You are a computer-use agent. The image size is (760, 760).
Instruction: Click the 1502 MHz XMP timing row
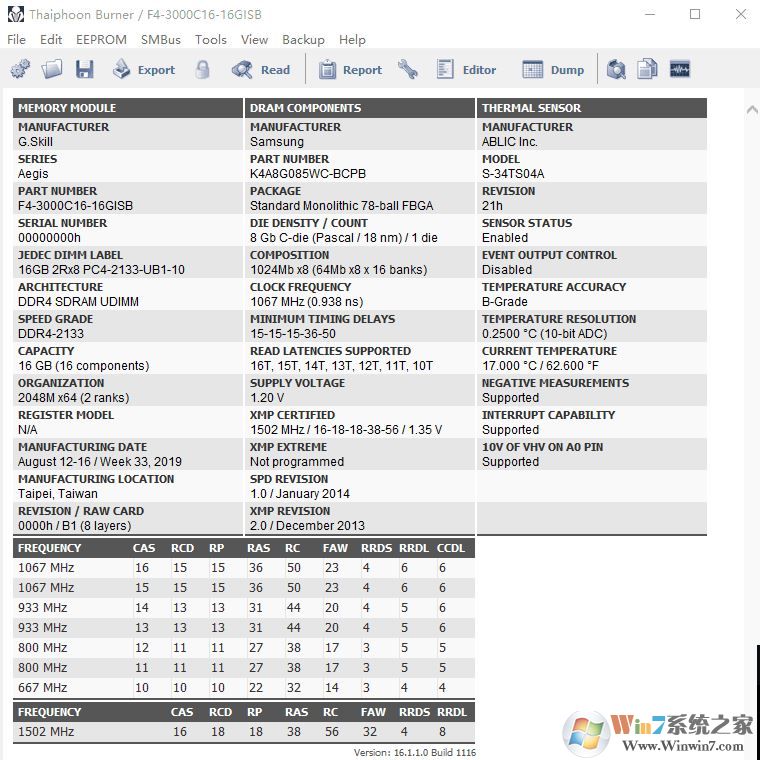[x=244, y=732]
